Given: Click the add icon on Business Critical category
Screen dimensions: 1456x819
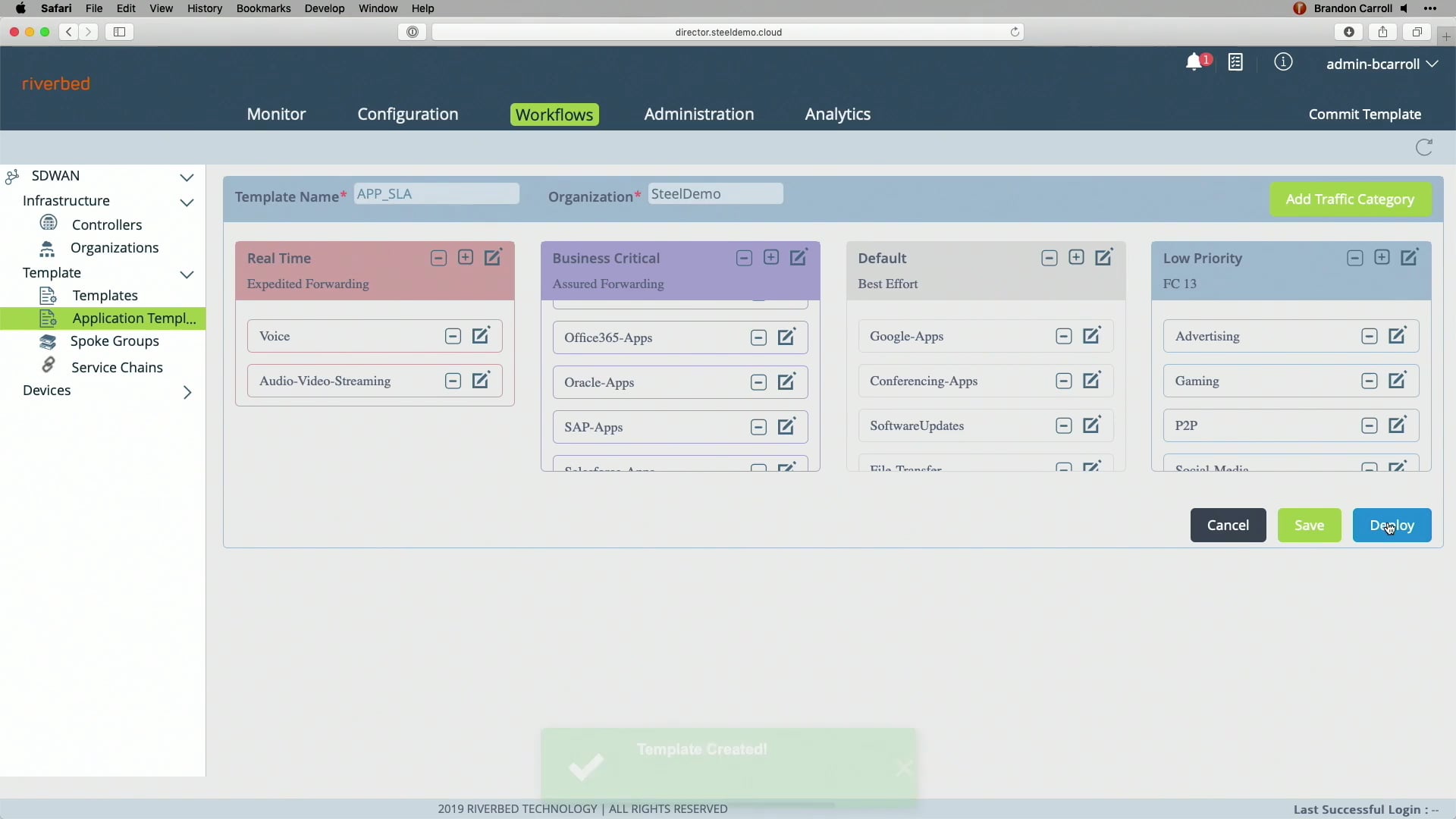Looking at the screenshot, I should pos(771,258).
